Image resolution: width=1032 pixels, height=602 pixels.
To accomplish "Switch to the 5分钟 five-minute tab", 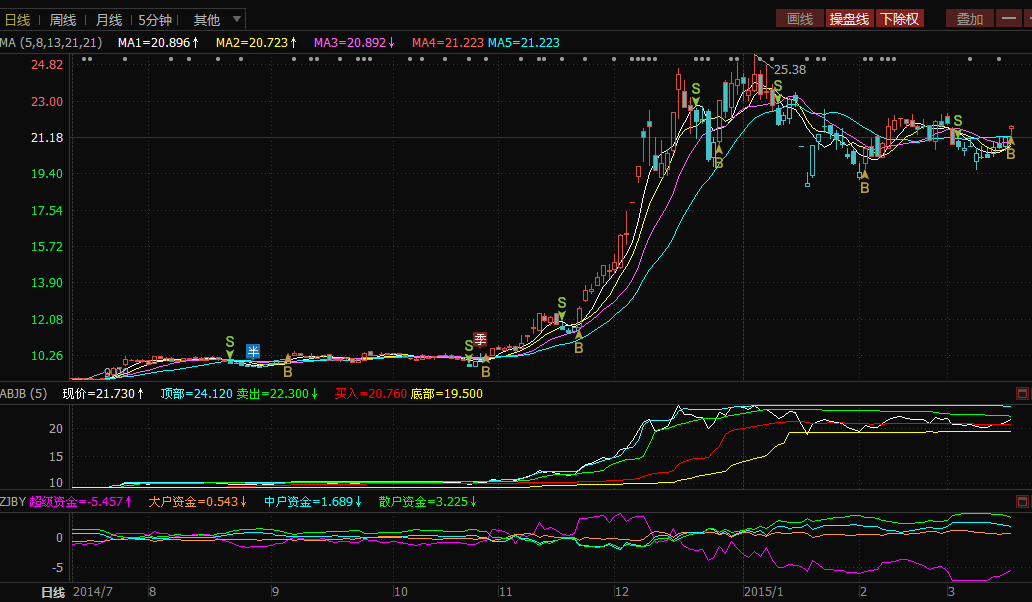I will pos(155,20).
